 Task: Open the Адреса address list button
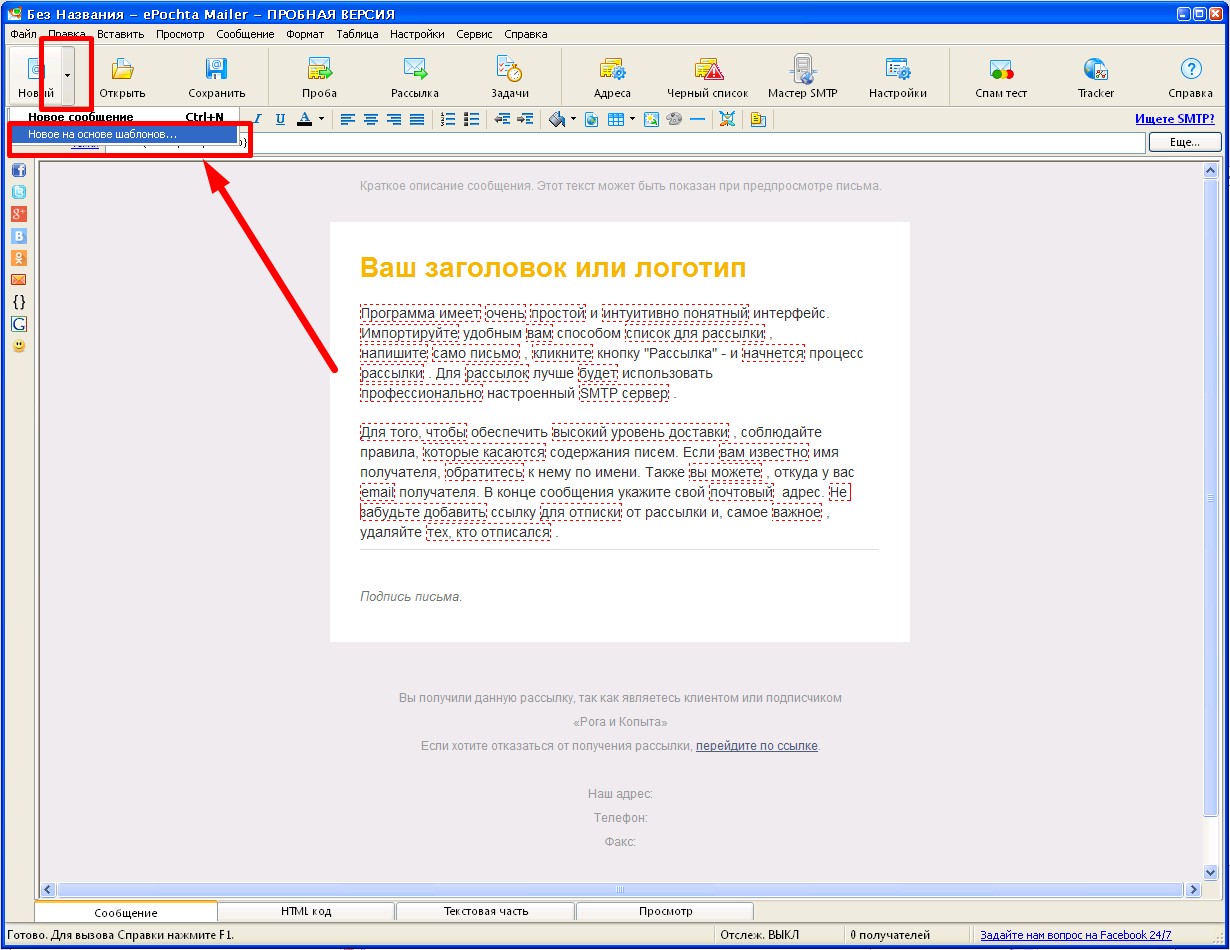pos(612,76)
